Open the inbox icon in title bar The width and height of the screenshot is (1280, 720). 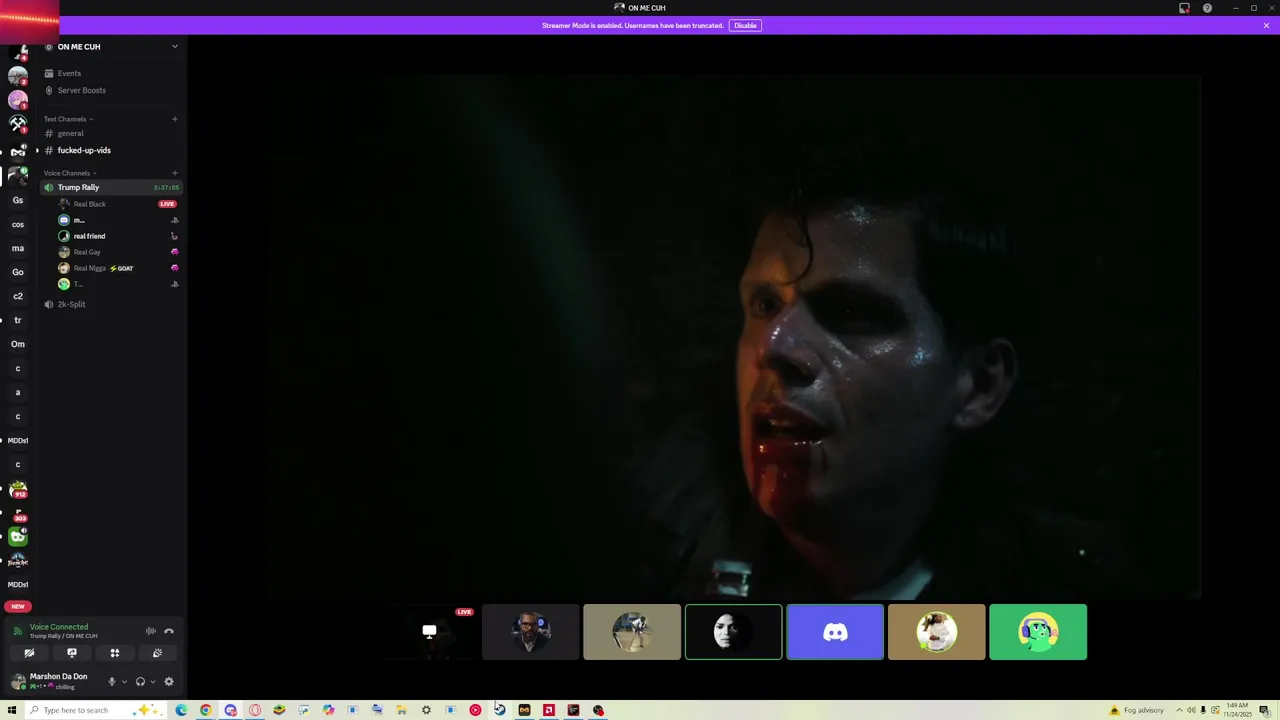(1184, 8)
